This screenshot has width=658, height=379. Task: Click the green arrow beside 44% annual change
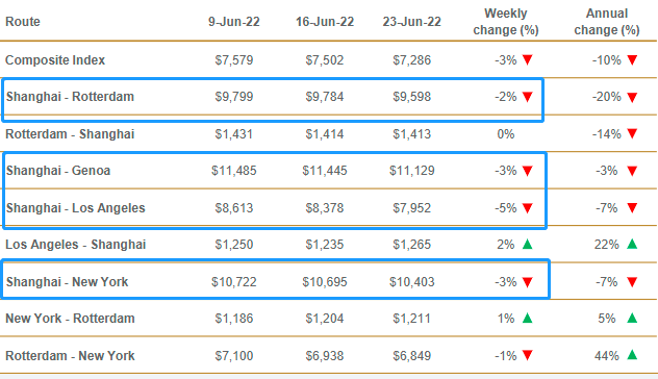[632, 355]
